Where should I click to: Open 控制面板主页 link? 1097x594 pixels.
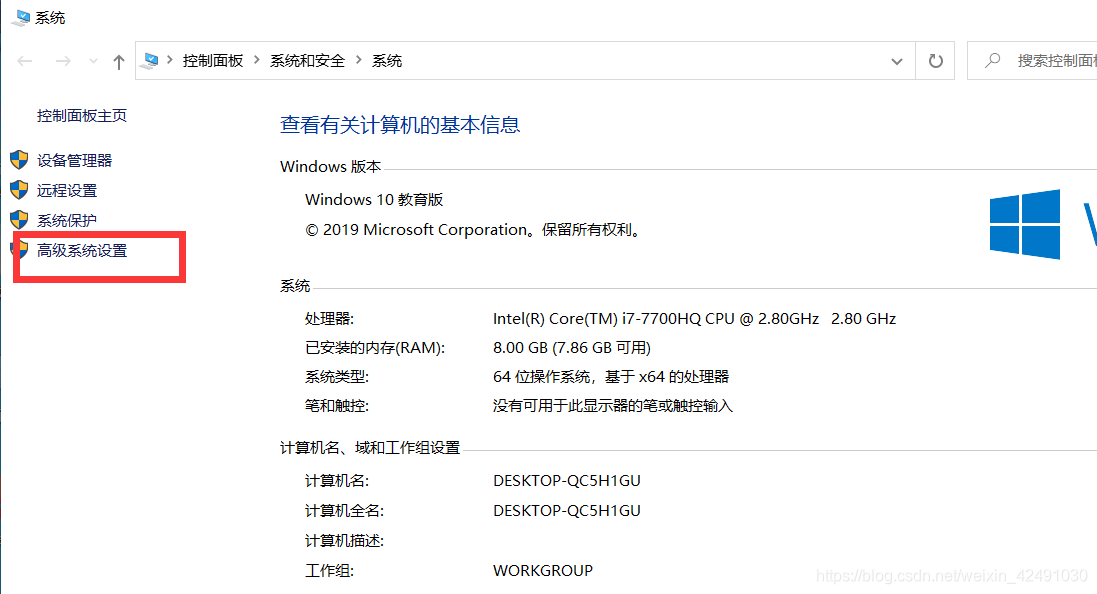(82, 115)
